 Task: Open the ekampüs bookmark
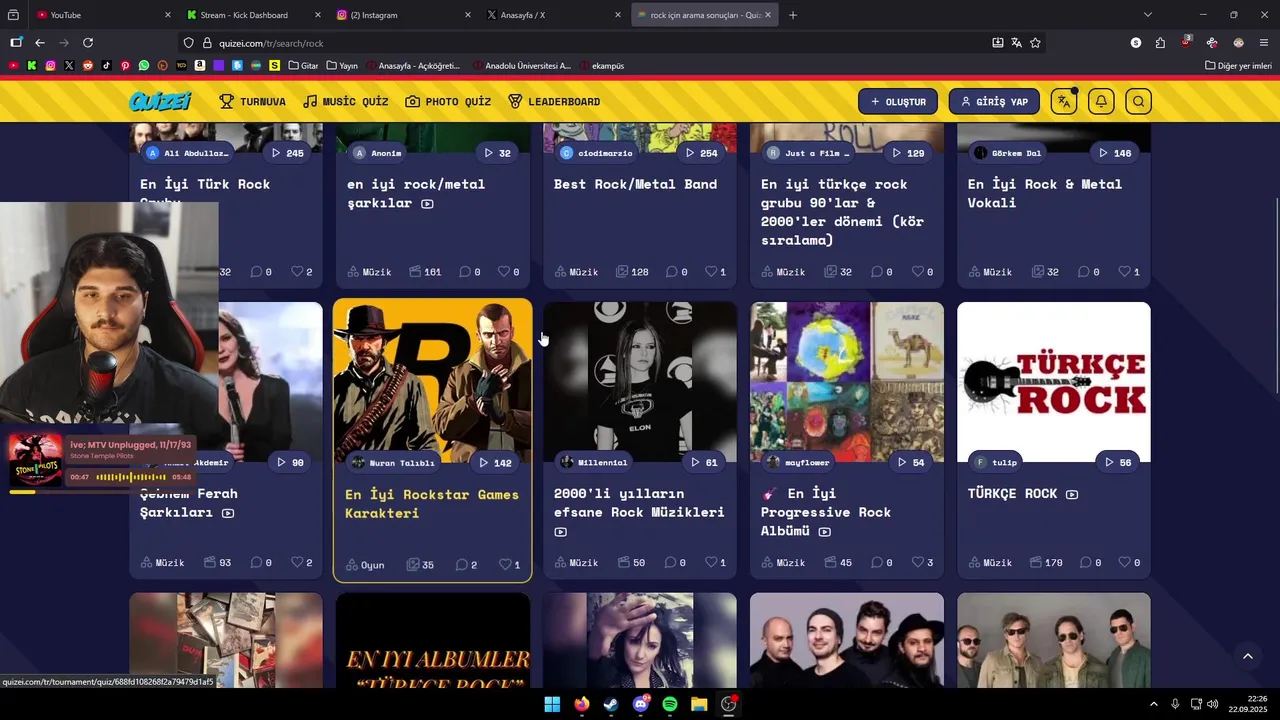click(600, 66)
